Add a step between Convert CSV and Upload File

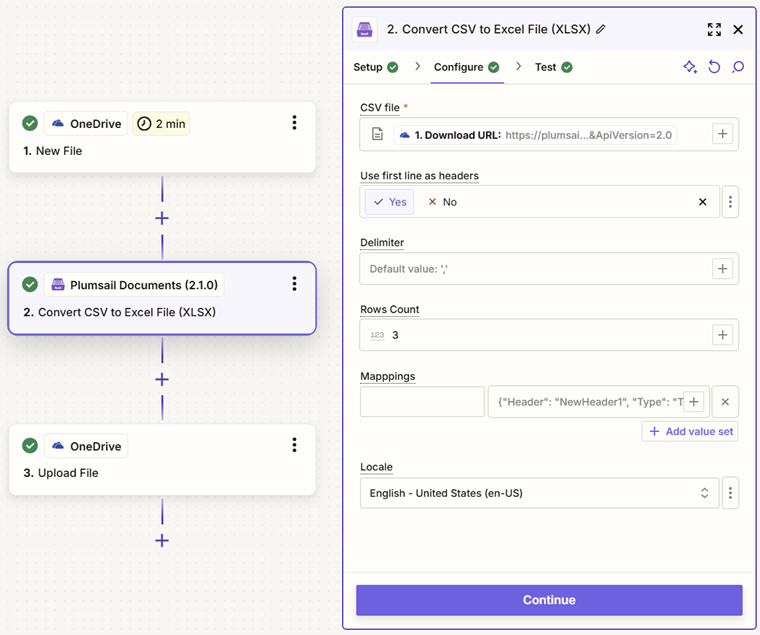(x=162, y=379)
